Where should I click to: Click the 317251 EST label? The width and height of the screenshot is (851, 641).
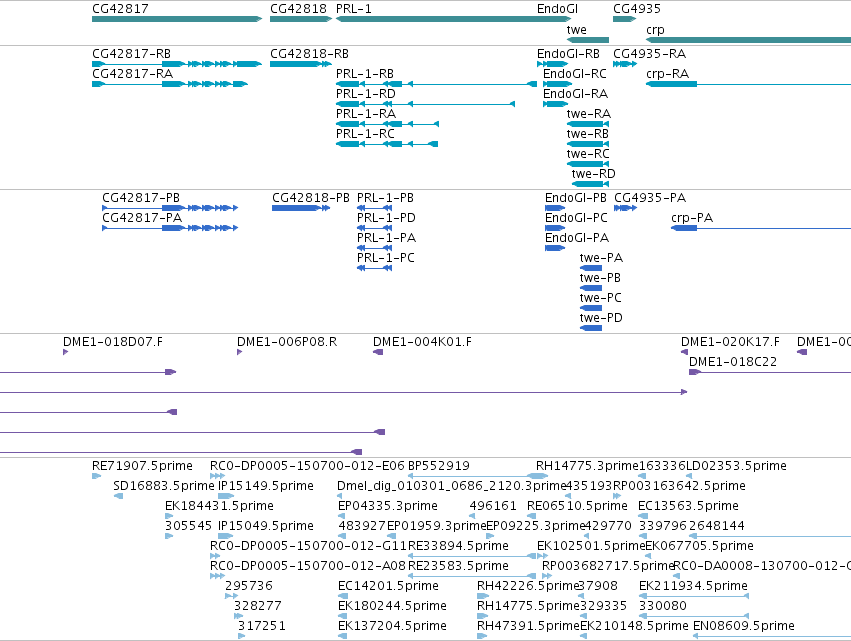(262, 626)
